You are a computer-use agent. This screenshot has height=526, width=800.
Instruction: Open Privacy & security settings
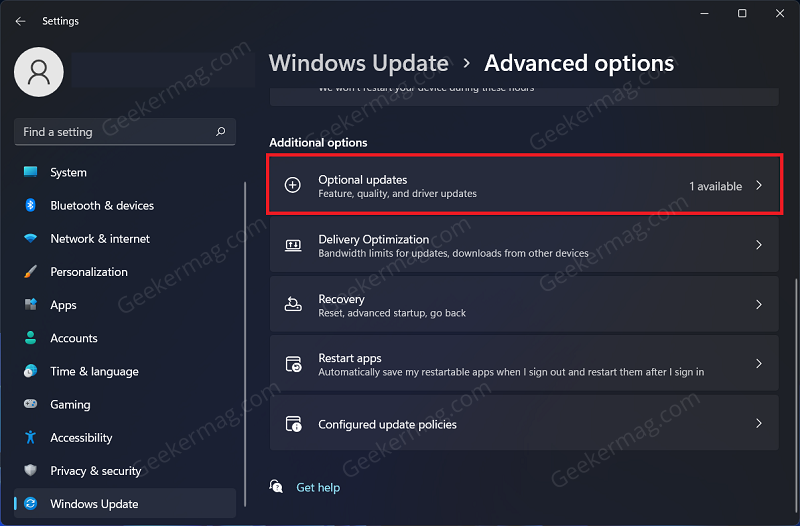[125, 471]
